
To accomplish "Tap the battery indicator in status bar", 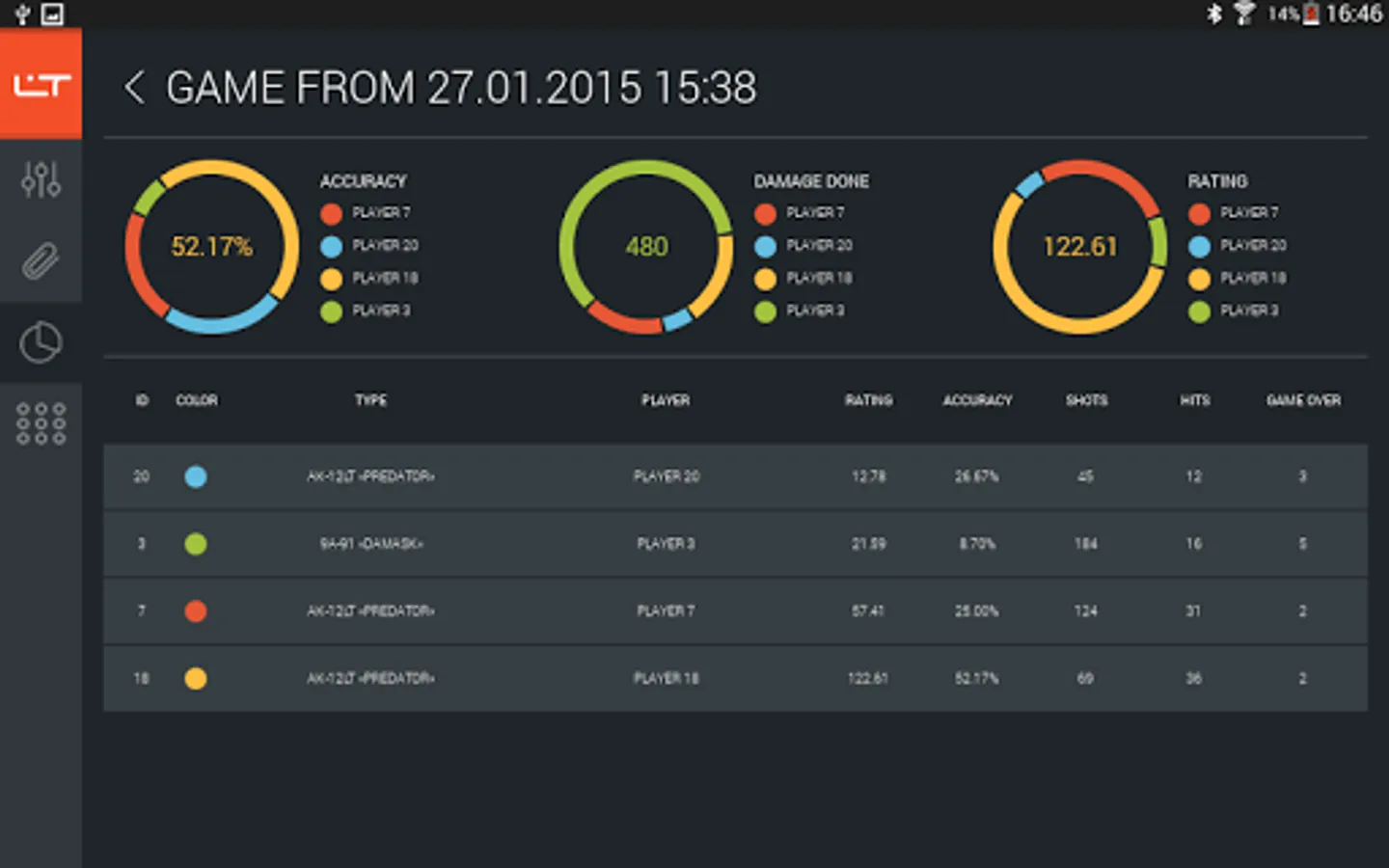I will (1311, 14).
